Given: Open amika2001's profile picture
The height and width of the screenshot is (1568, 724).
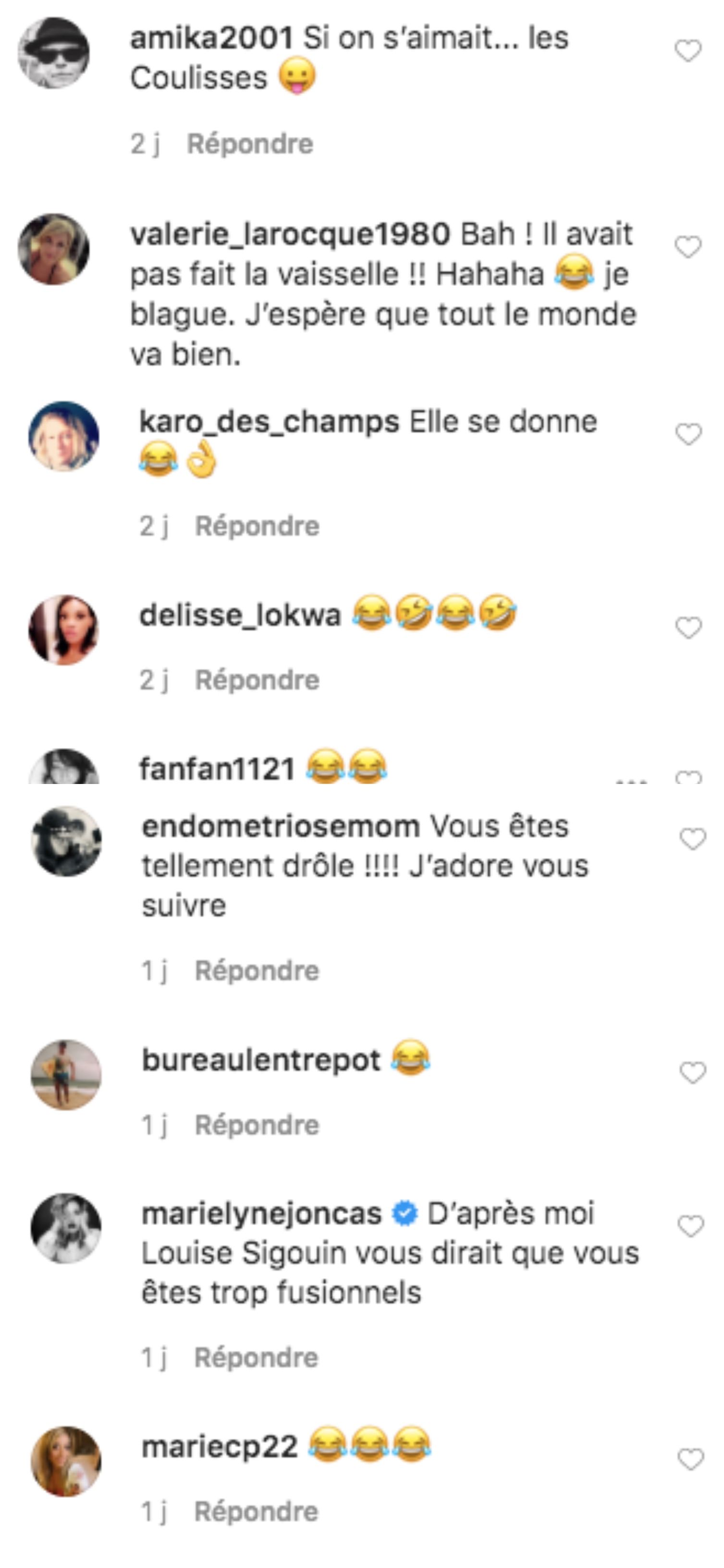Looking at the screenshot, I should tap(54, 53).
